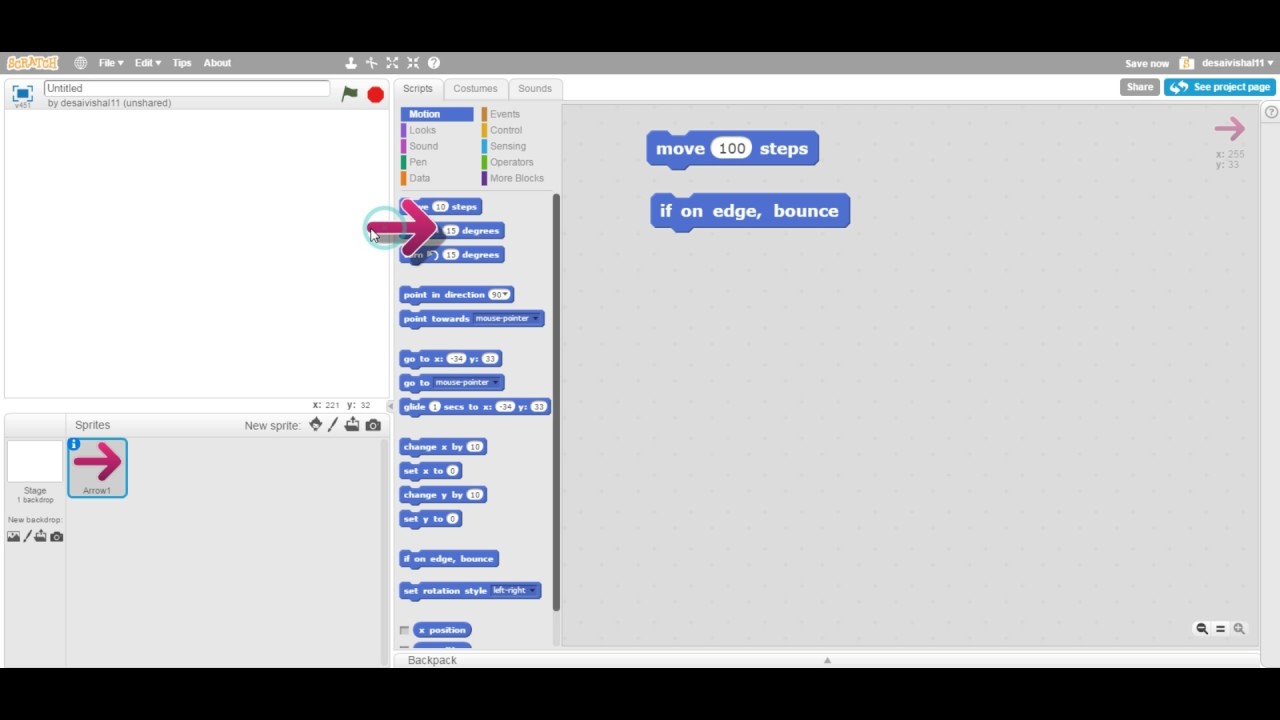
Task: Switch stage to full screen mode
Action: tap(22, 94)
